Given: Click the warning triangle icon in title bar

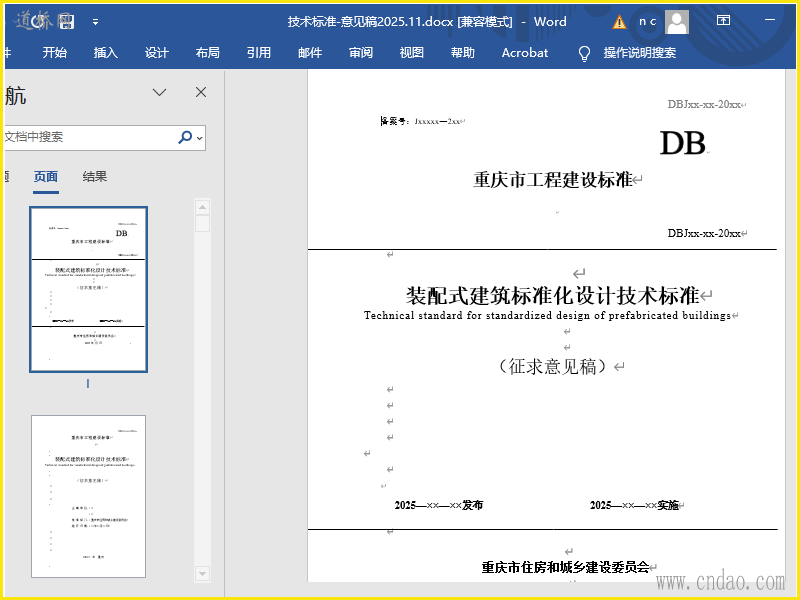Looking at the screenshot, I should 620,22.
